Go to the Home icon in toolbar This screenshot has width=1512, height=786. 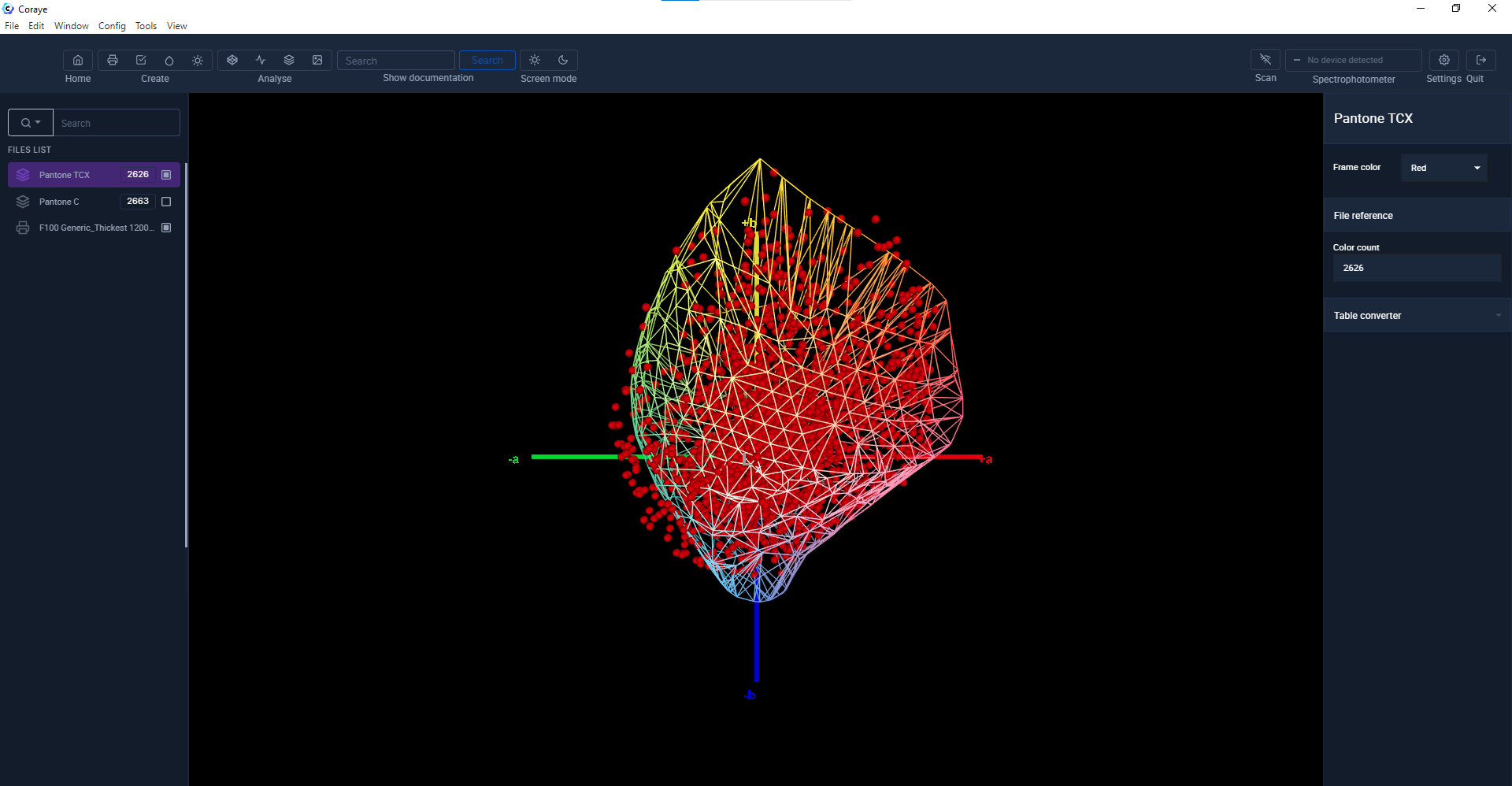click(x=78, y=61)
